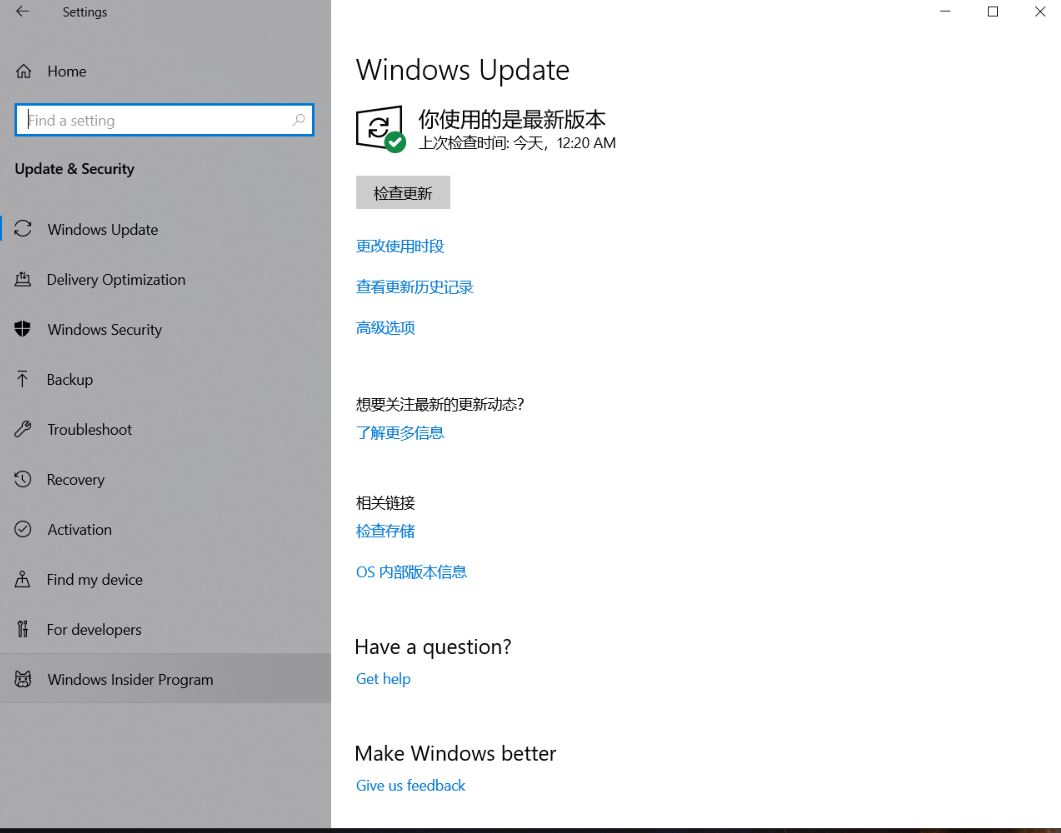Open Windows Insider Program page
1061x833 pixels.
166,679
